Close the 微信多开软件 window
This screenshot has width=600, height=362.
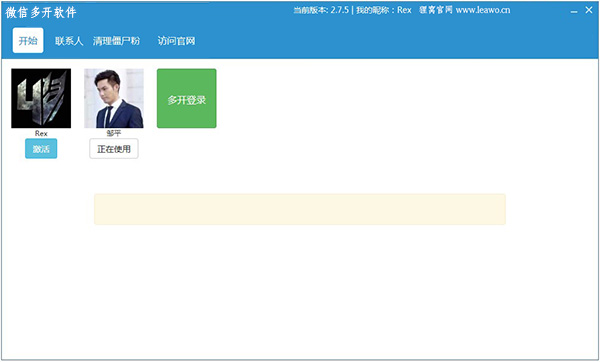(589, 10)
